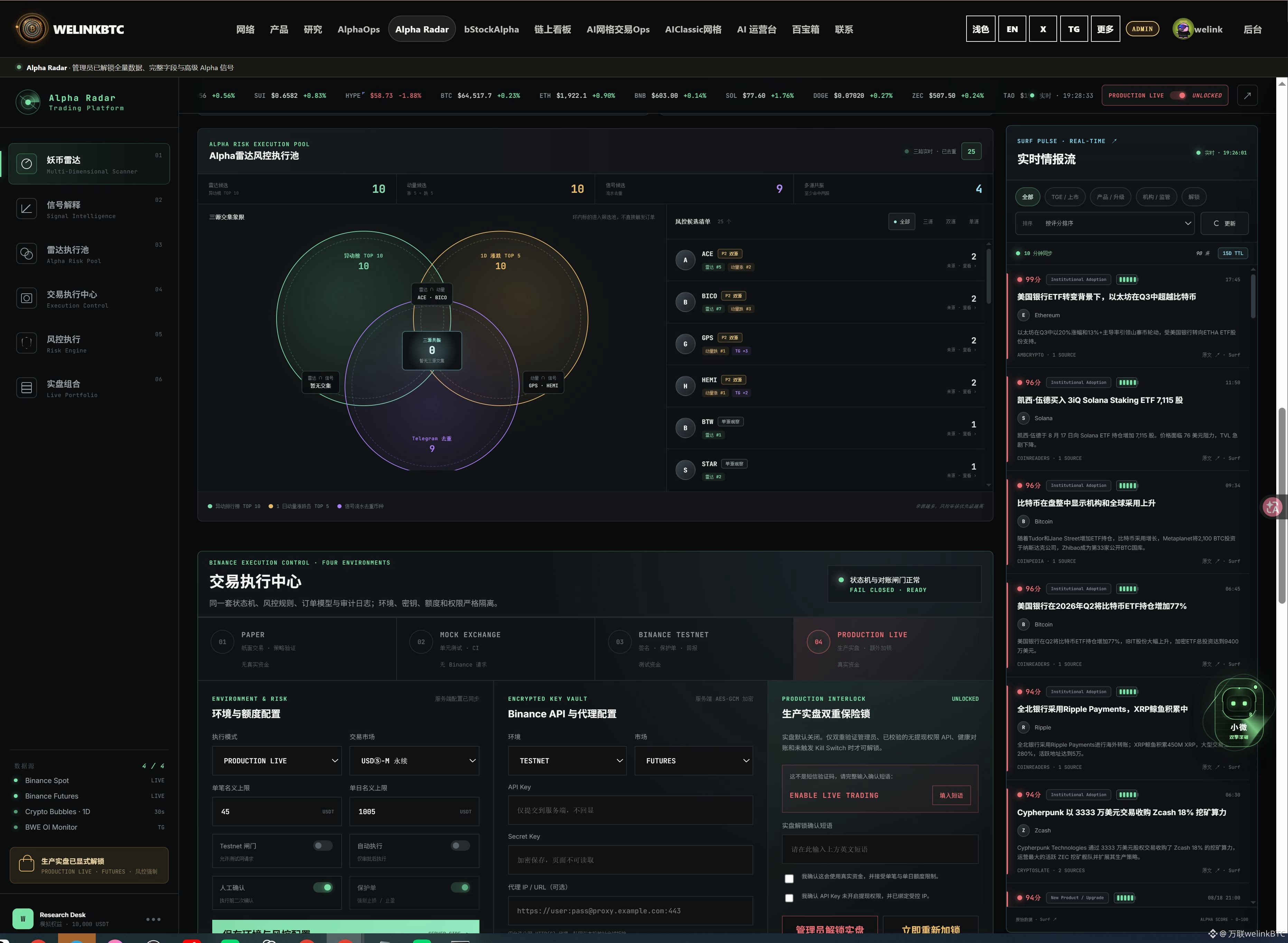Click the Zcash Z badge icon

point(1023,831)
